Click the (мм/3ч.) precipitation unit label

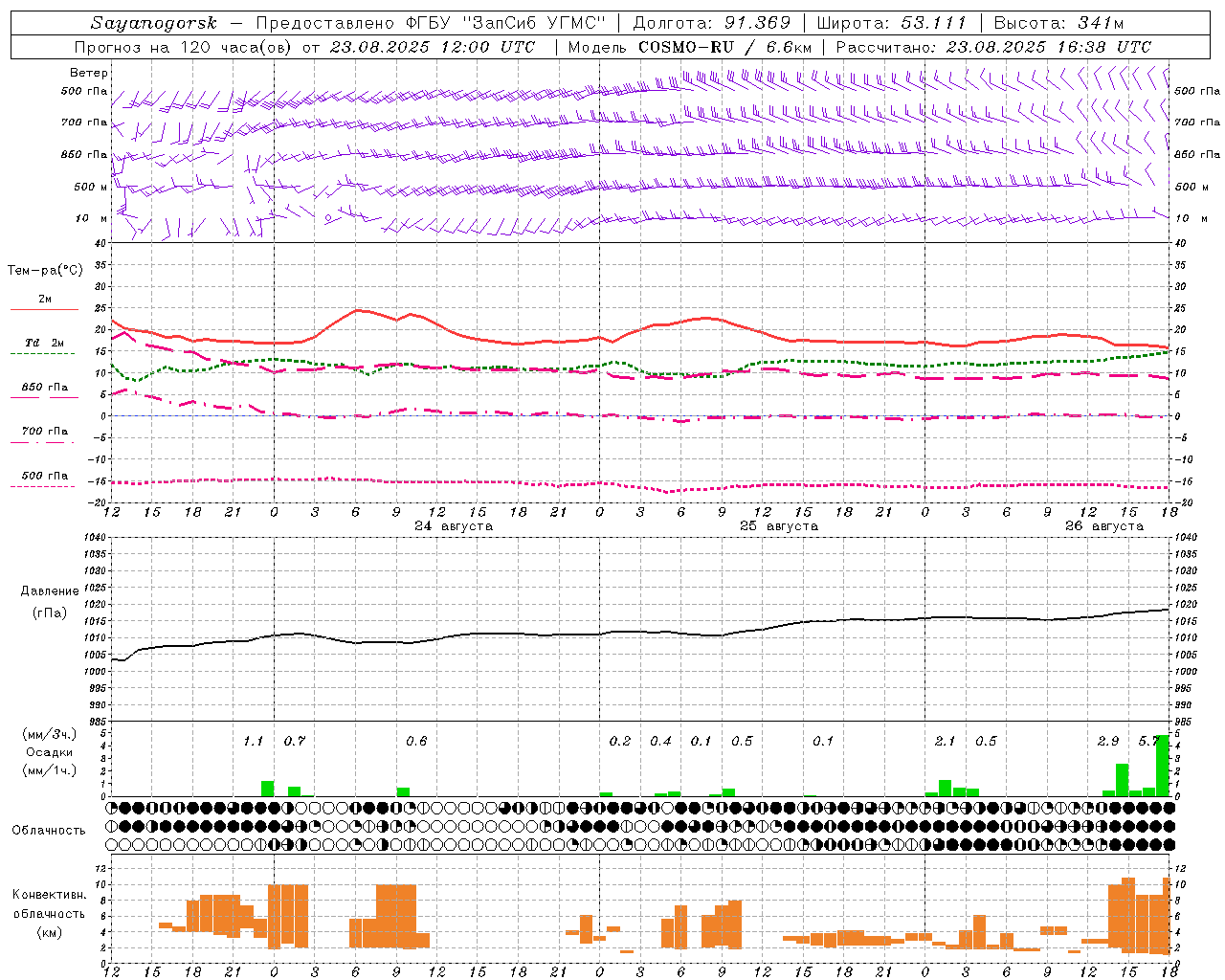coord(49,734)
